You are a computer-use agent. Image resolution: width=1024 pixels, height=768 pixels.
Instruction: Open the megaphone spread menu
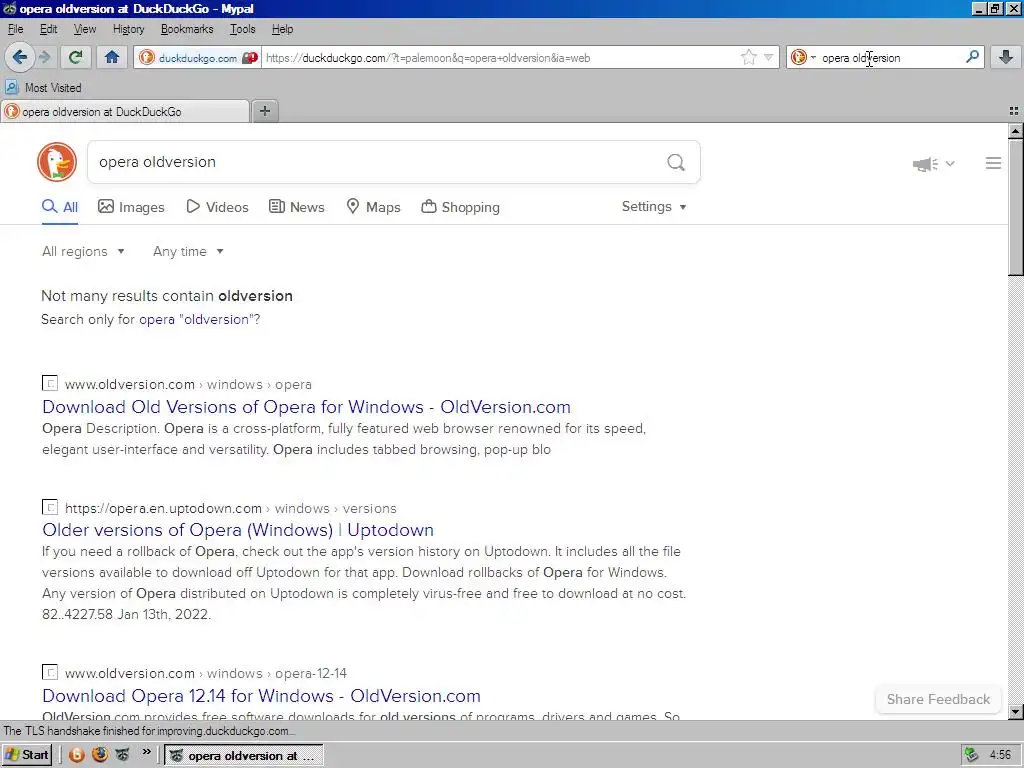tap(933, 164)
